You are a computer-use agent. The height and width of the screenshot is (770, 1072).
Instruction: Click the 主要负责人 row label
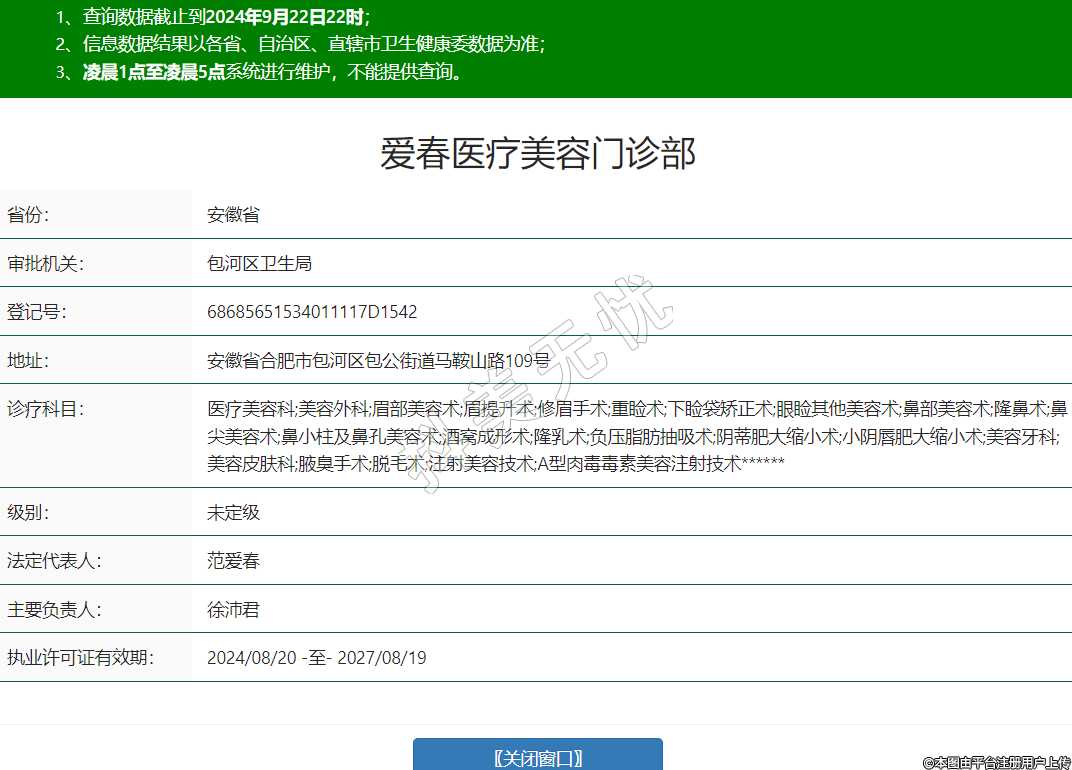pos(54,609)
